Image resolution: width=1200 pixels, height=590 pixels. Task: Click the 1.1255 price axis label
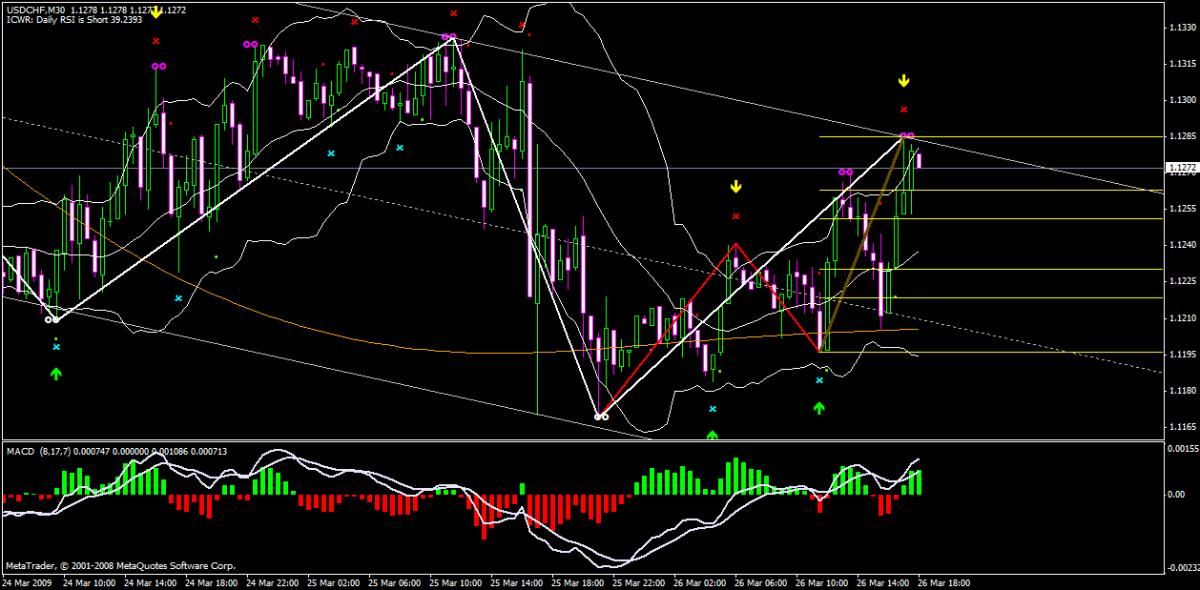(1181, 209)
